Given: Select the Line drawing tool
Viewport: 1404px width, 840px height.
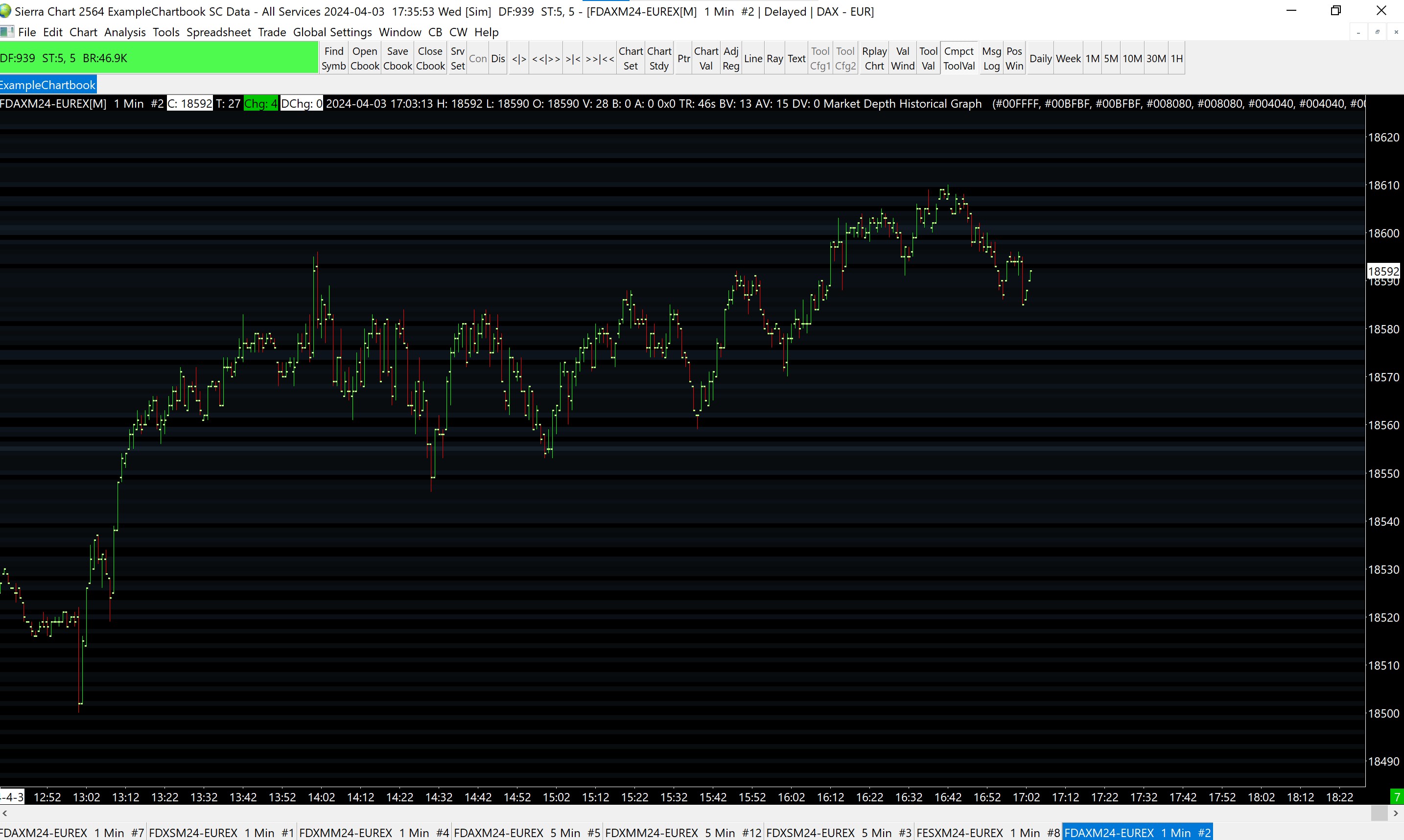Looking at the screenshot, I should (x=752, y=58).
